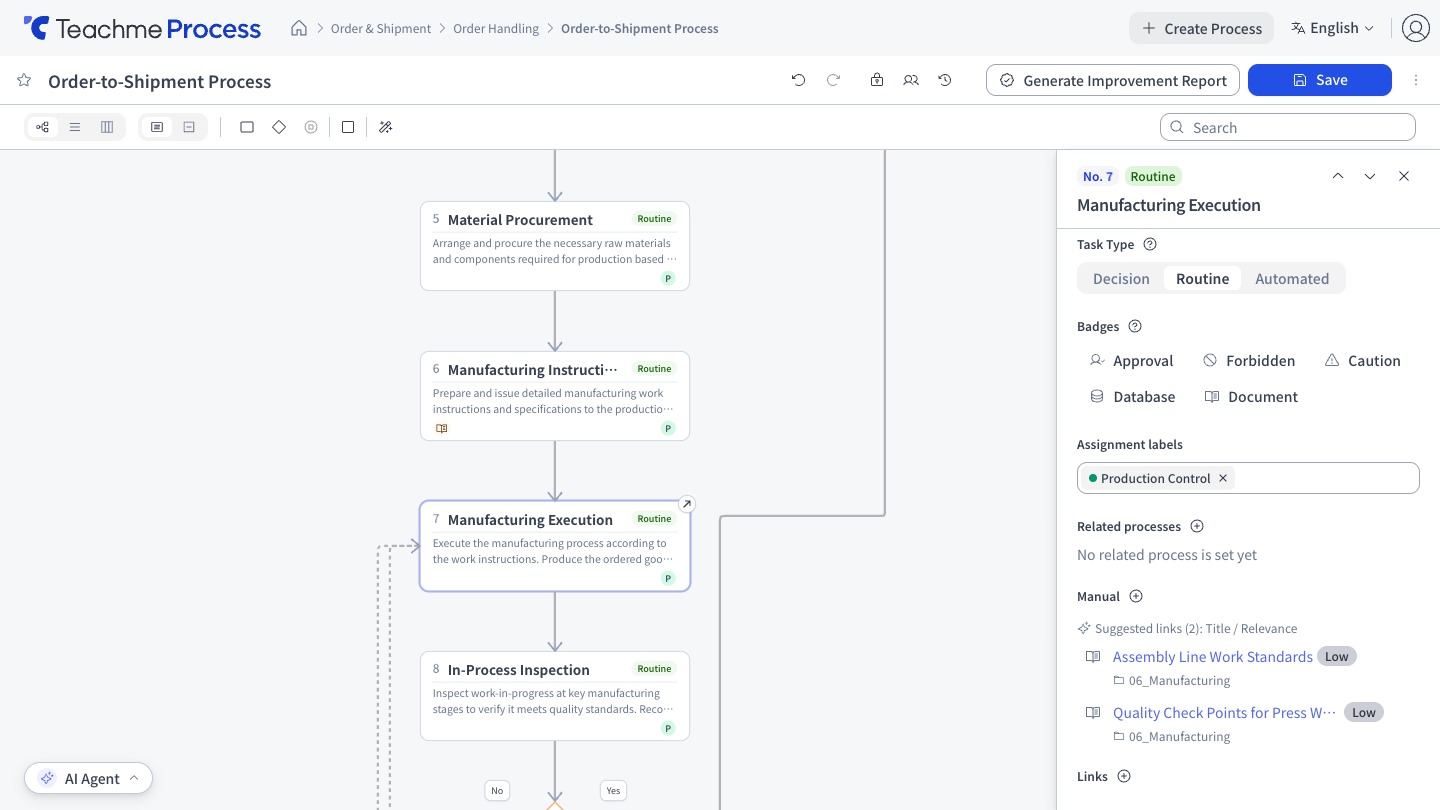Go to home via breadcrumb house icon
Image resolution: width=1440 pixels, height=810 pixels.
[x=299, y=28]
